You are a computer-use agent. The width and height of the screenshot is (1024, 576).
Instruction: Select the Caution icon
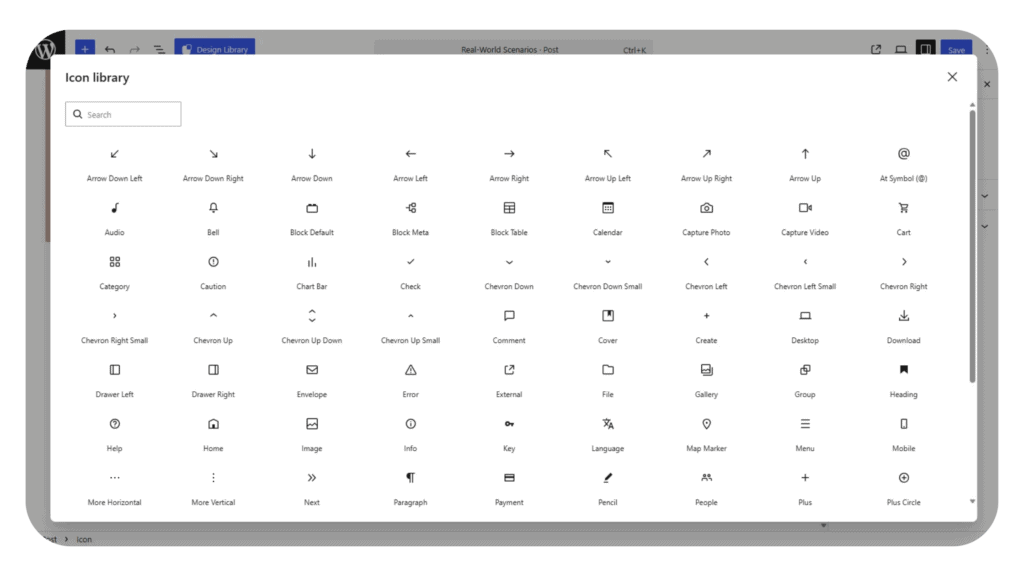tap(213, 262)
